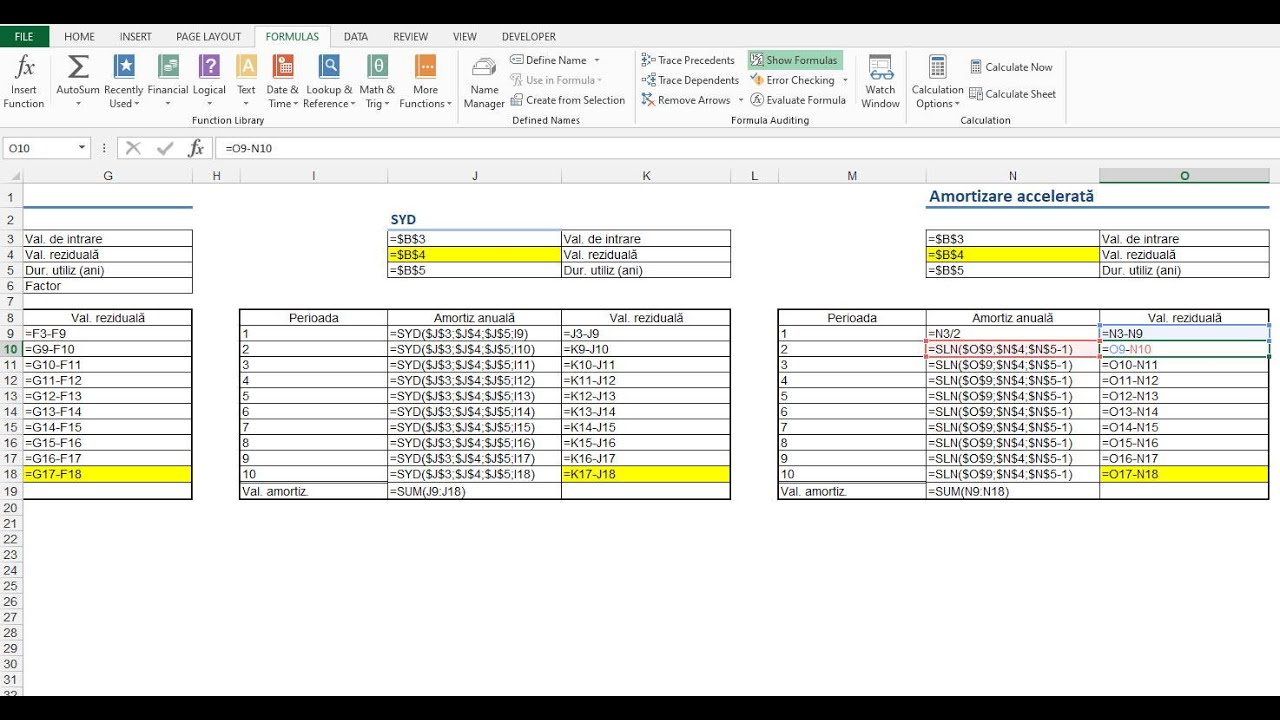Open Calculation Options
This screenshot has width=1280, height=720.
(937, 82)
